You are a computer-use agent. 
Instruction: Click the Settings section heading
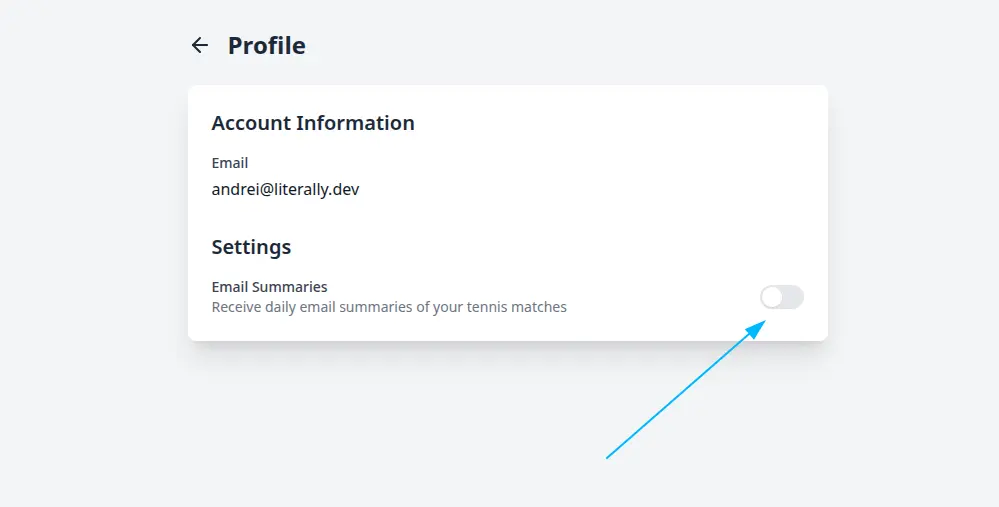(x=251, y=246)
